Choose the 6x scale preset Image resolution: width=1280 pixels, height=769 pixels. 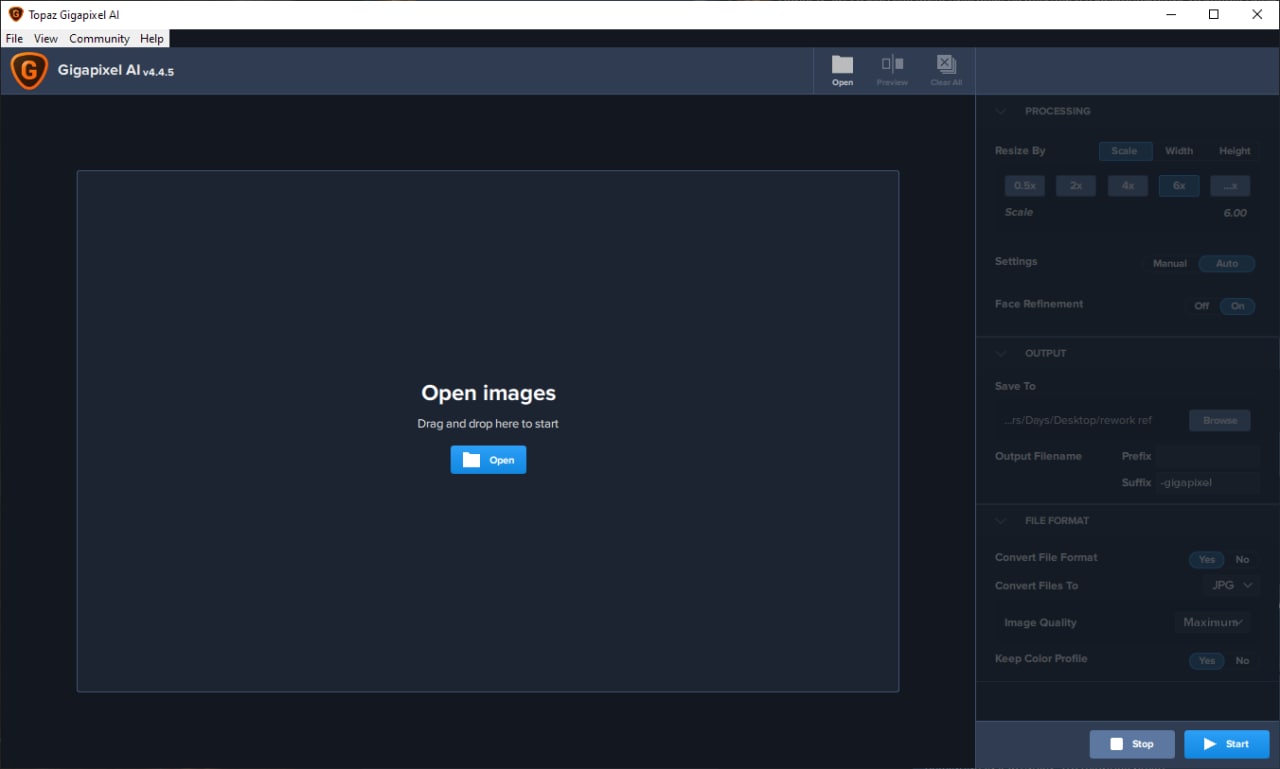[1179, 186]
